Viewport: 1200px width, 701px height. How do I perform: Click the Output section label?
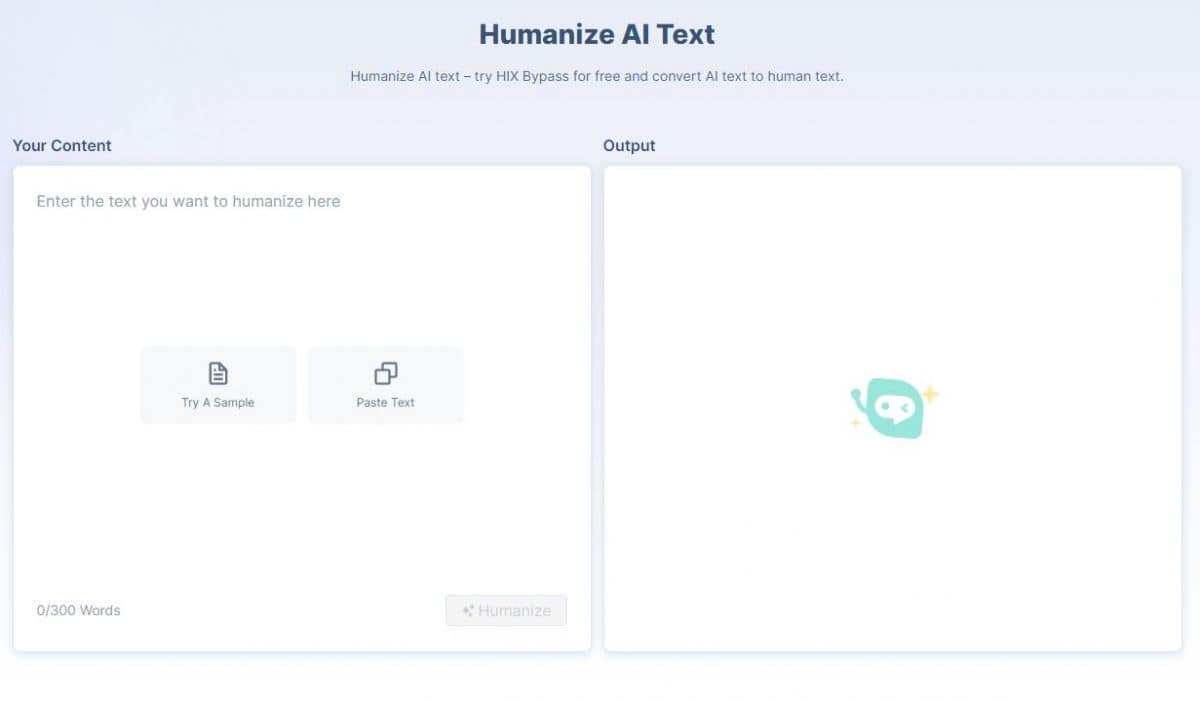pyautogui.click(x=628, y=145)
